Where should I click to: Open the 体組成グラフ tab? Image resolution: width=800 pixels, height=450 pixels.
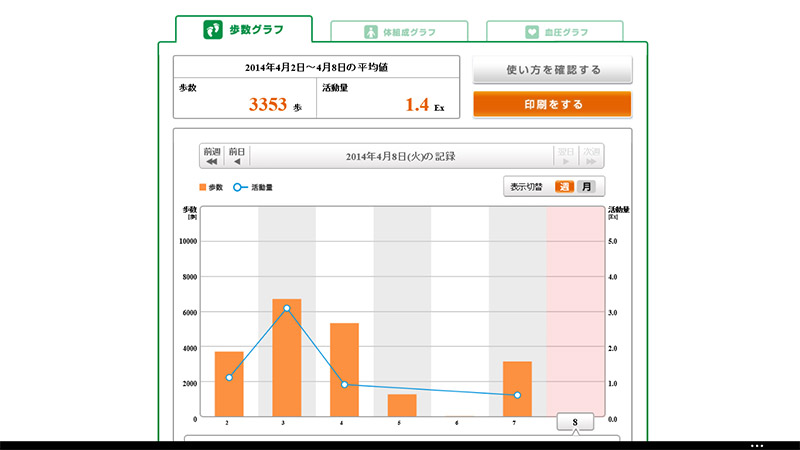[398, 32]
